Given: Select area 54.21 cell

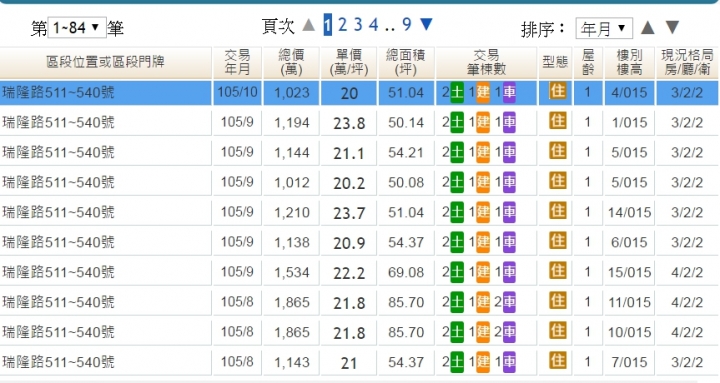Looking at the screenshot, I should (x=406, y=152).
